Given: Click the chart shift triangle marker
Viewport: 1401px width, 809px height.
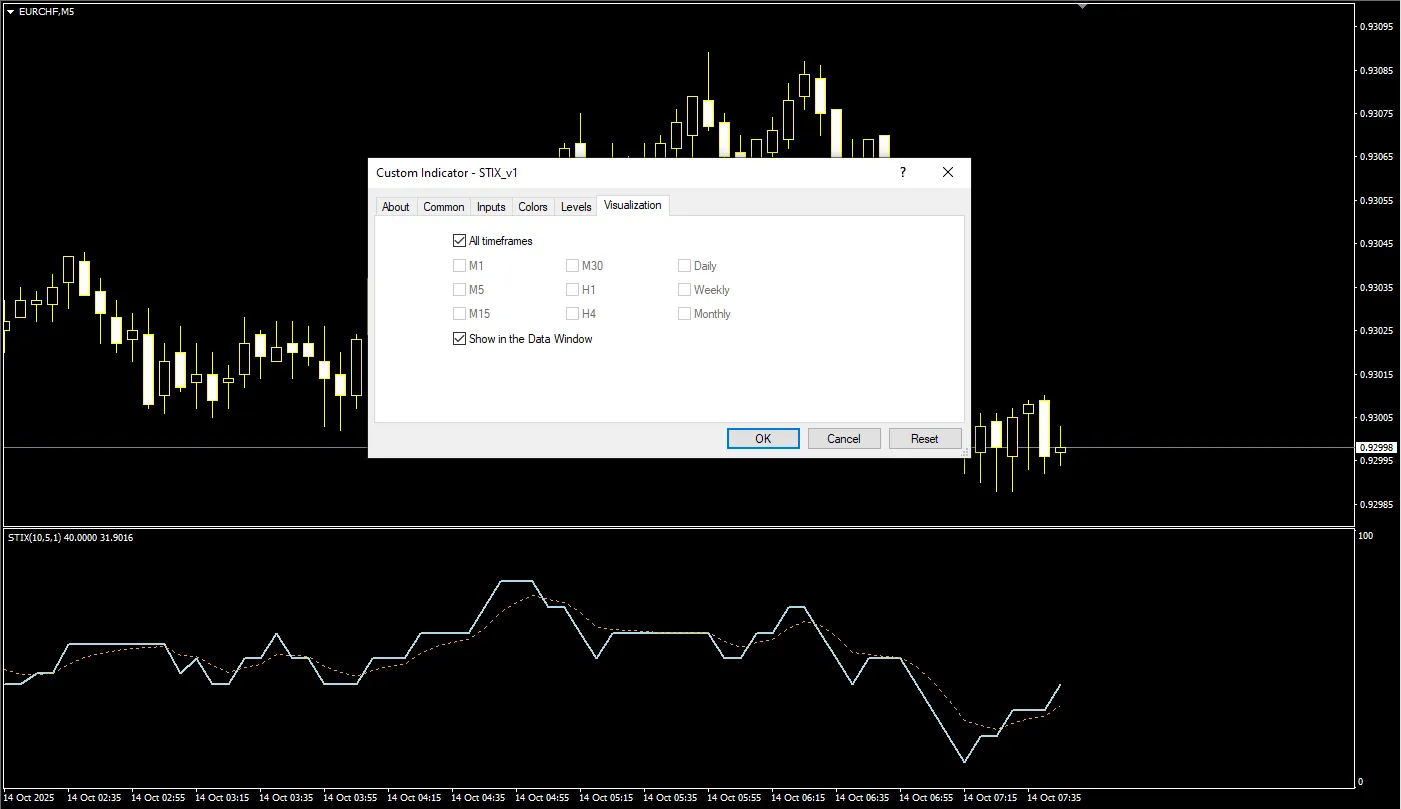Looking at the screenshot, I should (1082, 6).
